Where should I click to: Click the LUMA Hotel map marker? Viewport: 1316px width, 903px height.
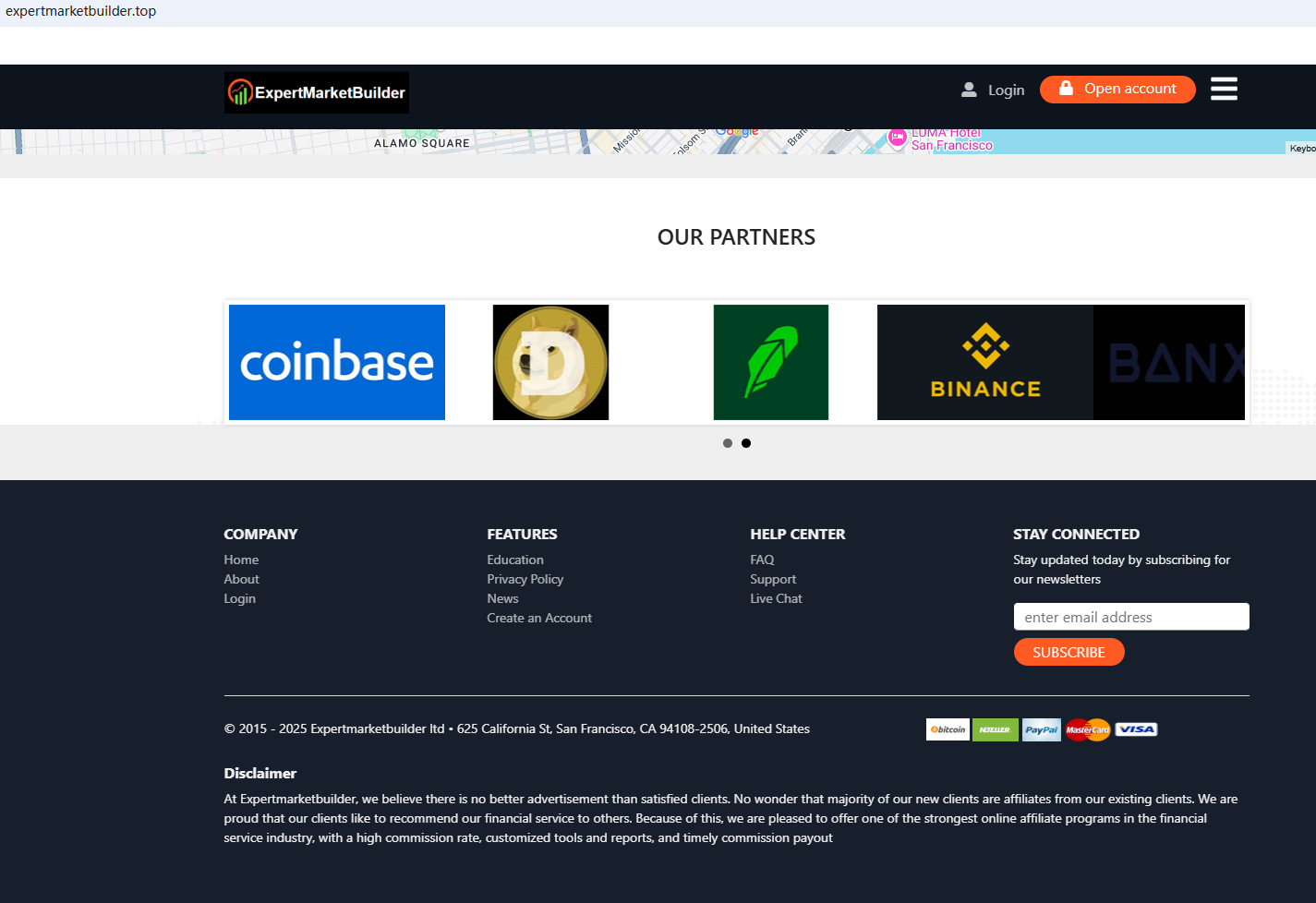(898, 138)
